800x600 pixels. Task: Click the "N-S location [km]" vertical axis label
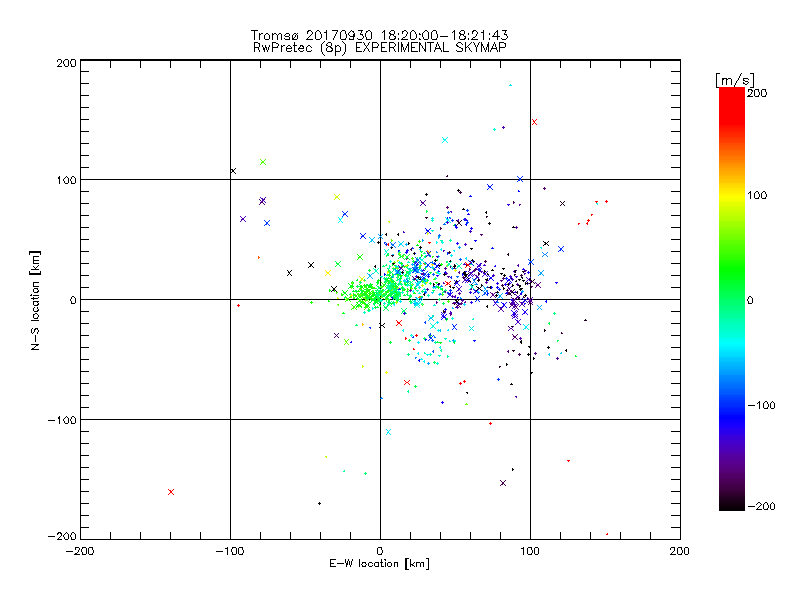coord(35,300)
